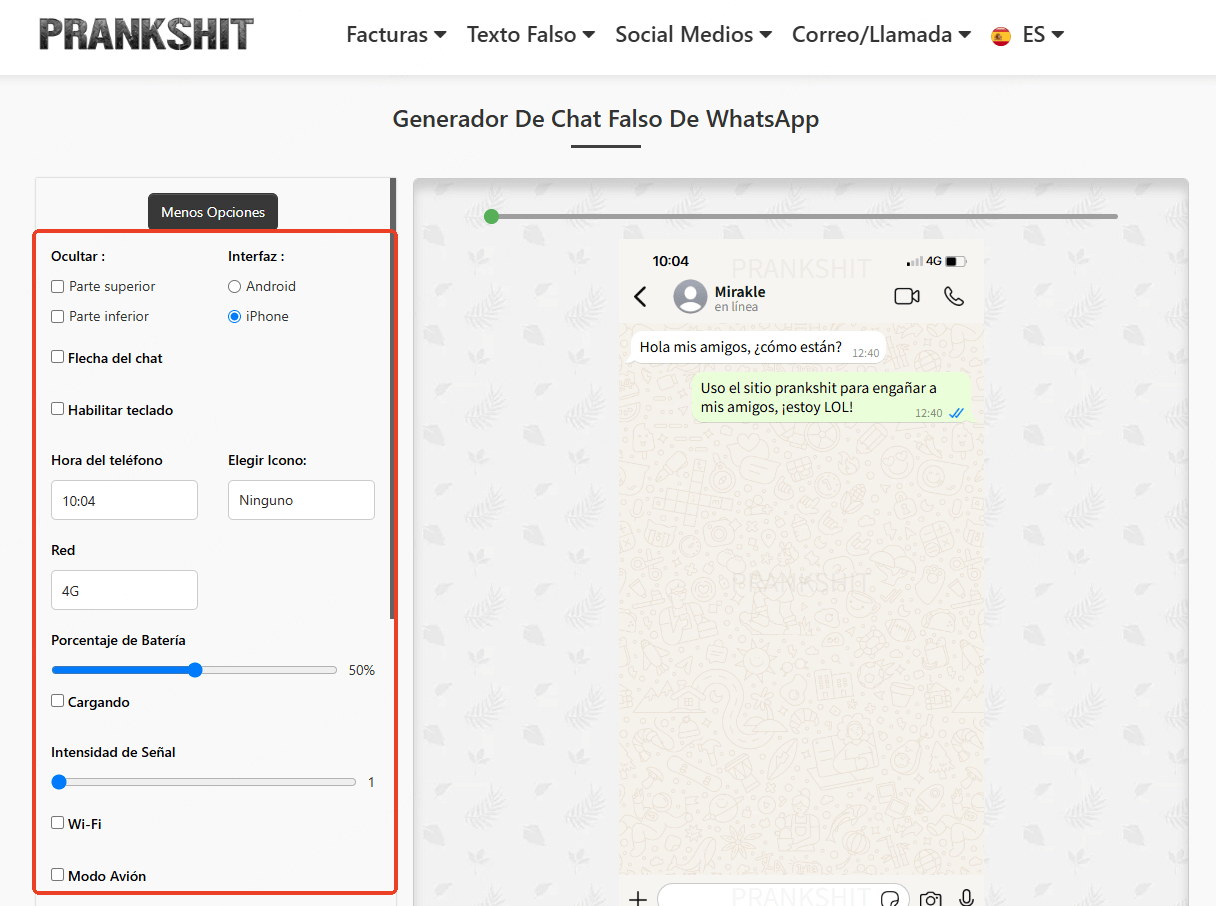The height and width of the screenshot is (906, 1216).
Task: Click the 4G label in phone status bar
Action: (x=934, y=261)
